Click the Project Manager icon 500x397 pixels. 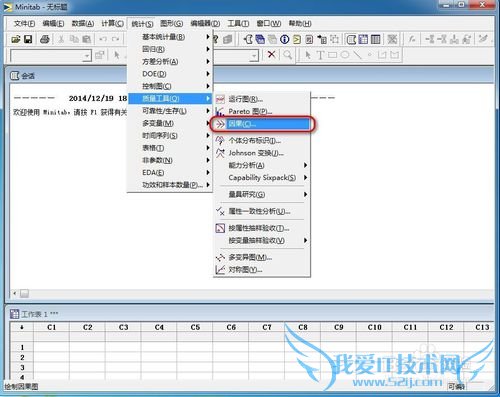coord(375,39)
